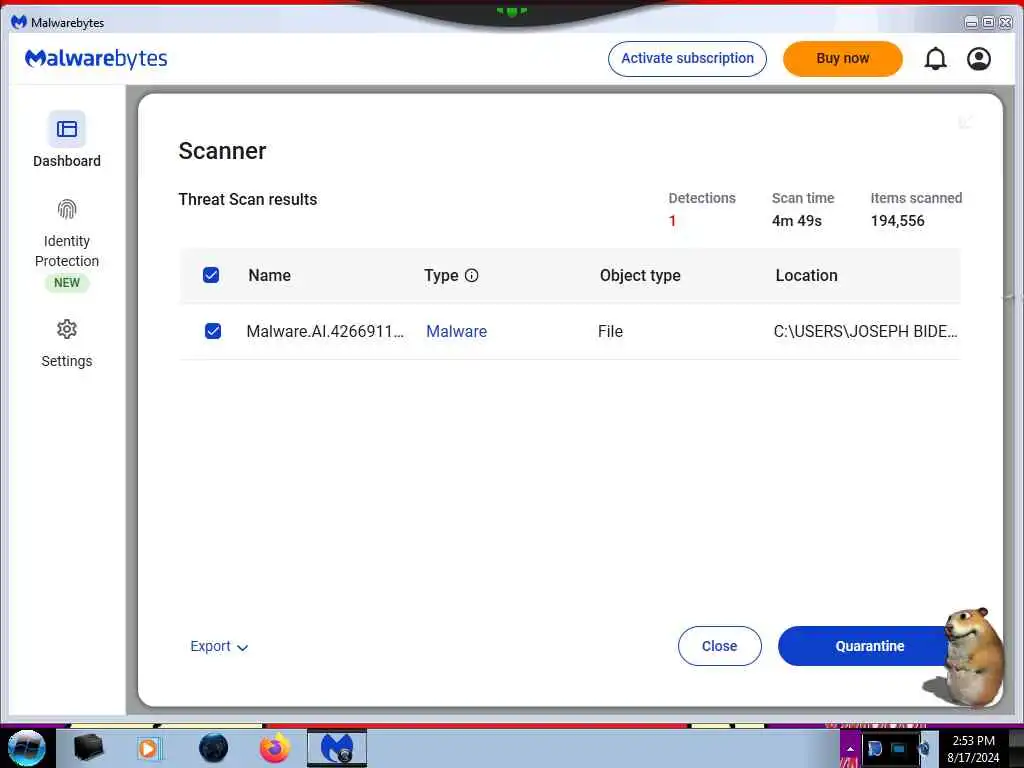The image size is (1024, 768).
Task: Open the media player taskbar icon
Action: [149, 748]
